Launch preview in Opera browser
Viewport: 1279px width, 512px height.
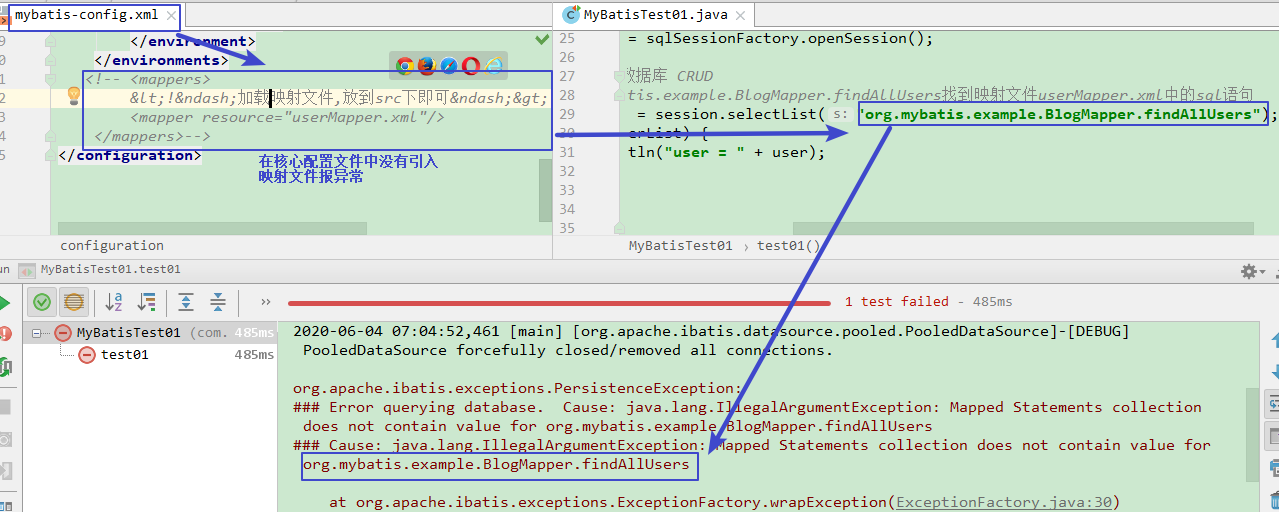click(471, 66)
